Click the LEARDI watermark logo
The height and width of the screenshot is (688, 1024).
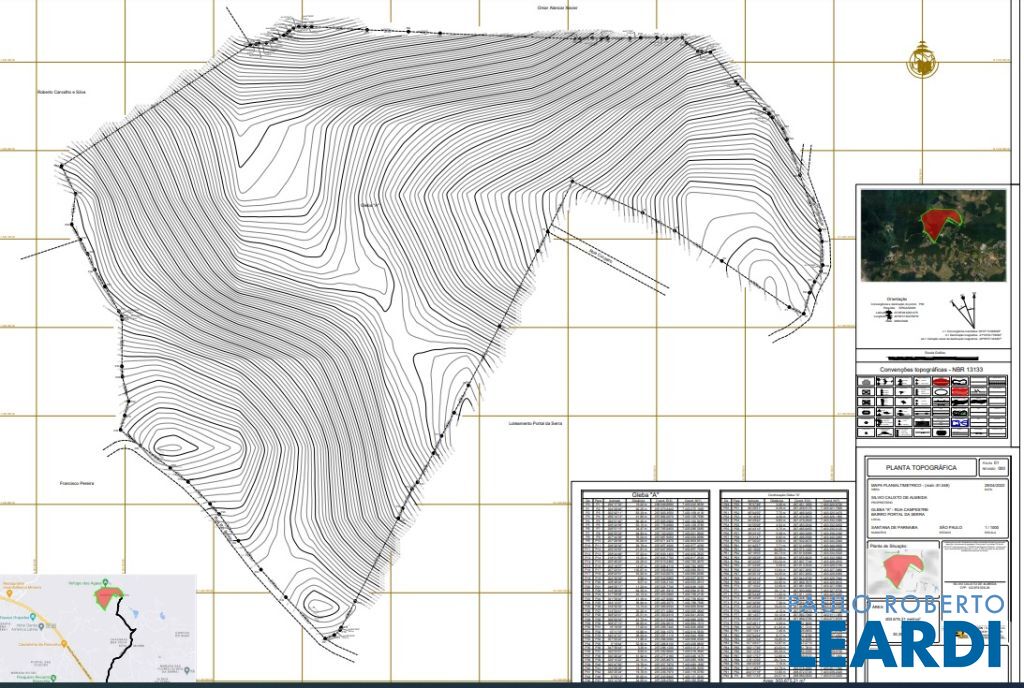[x=895, y=644]
